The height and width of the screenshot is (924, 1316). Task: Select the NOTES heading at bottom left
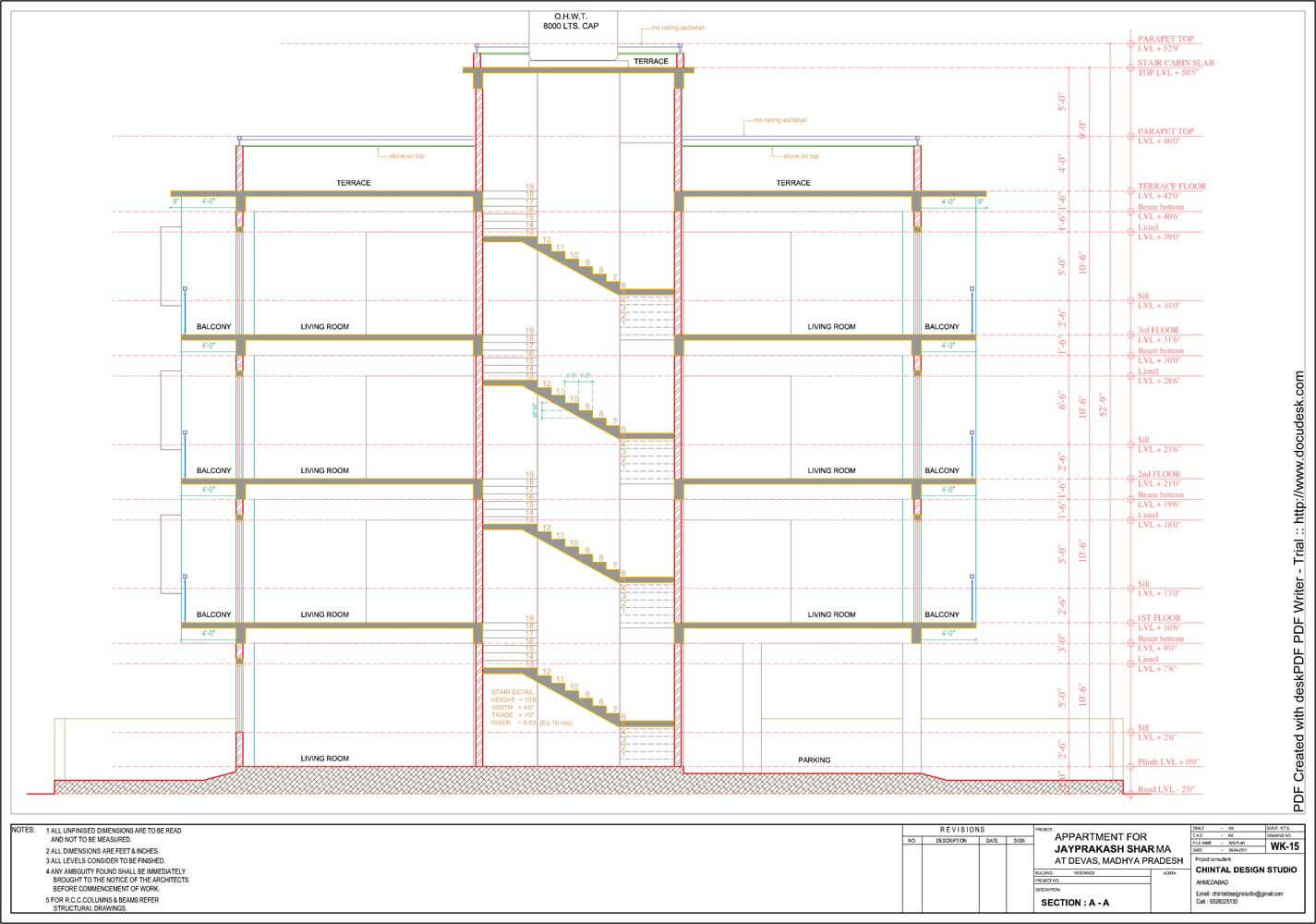click(23, 831)
